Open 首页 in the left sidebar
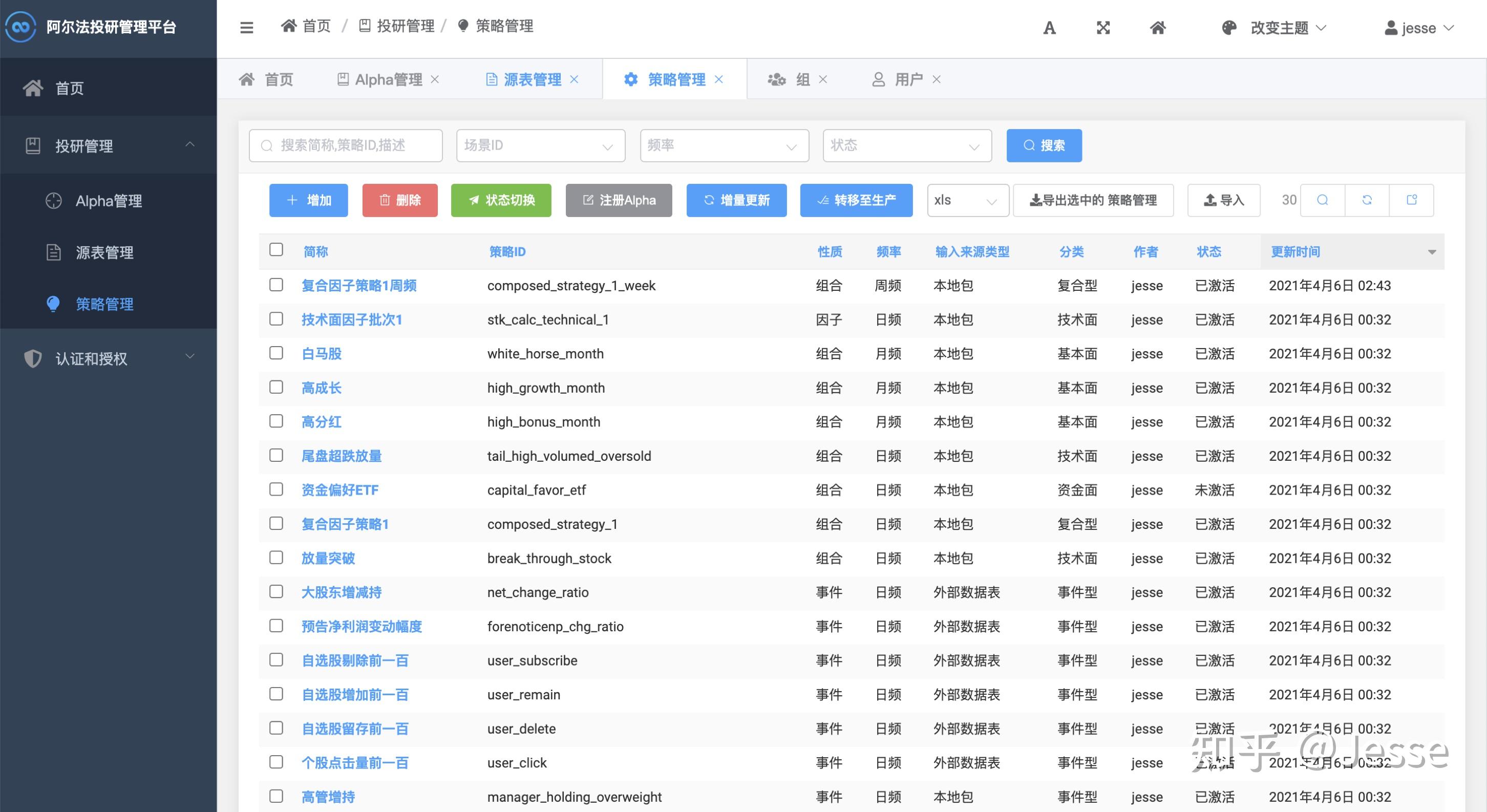The width and height of the screenshot is (1487, 812). coord(109,88)
